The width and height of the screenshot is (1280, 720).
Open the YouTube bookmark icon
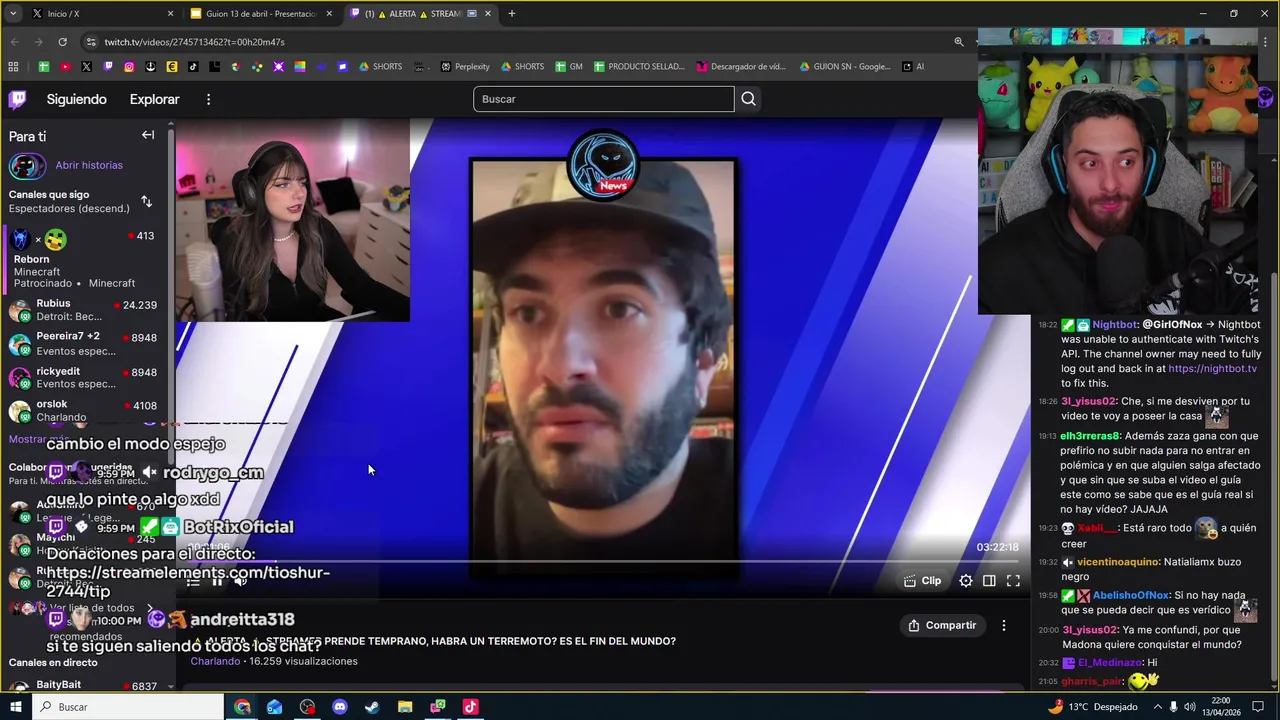(x=65, y=67)
